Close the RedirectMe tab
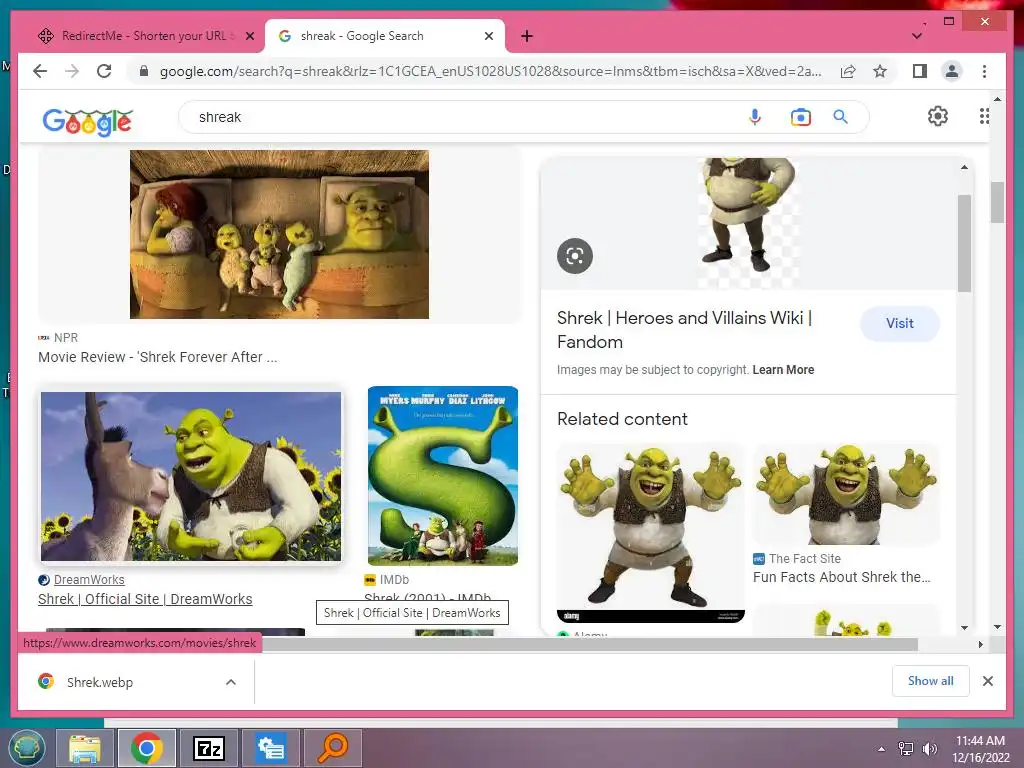 coord(249,36)
